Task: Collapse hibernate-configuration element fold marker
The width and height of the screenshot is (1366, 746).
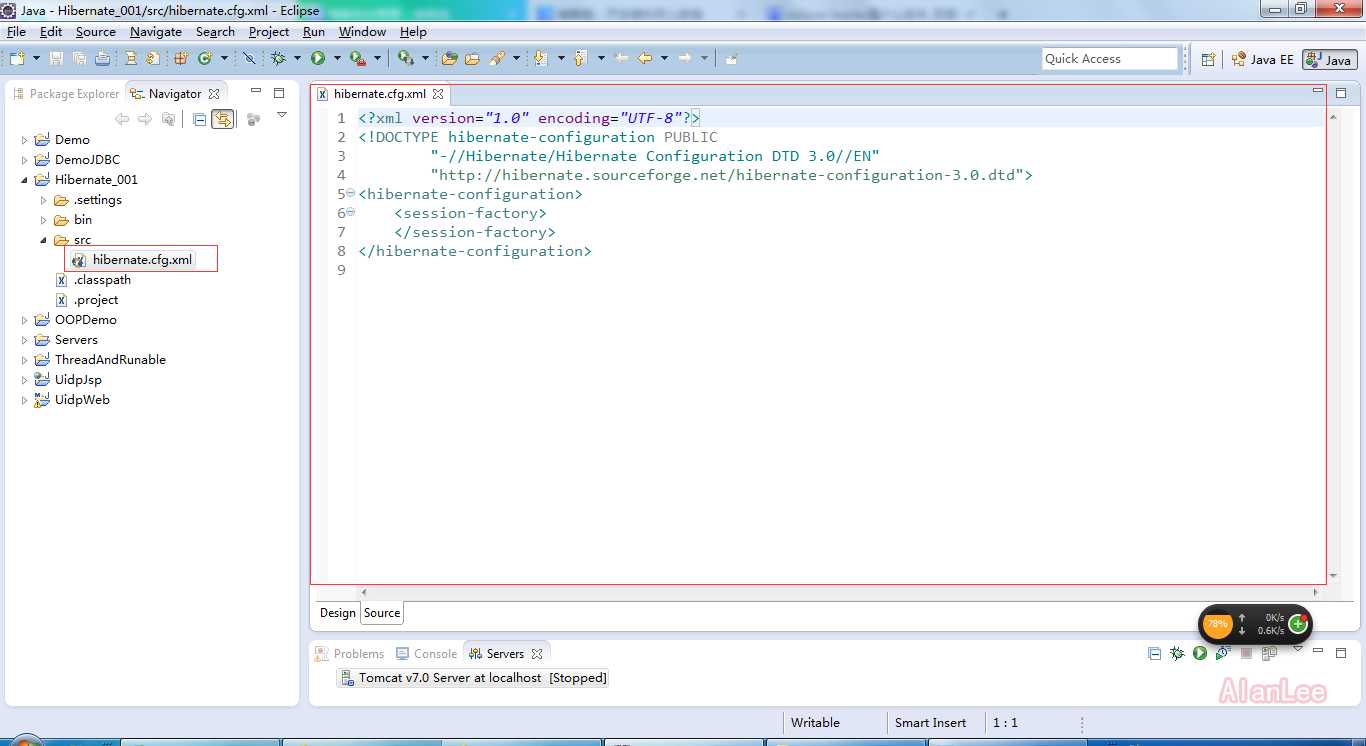Action: tap(350, 193)
